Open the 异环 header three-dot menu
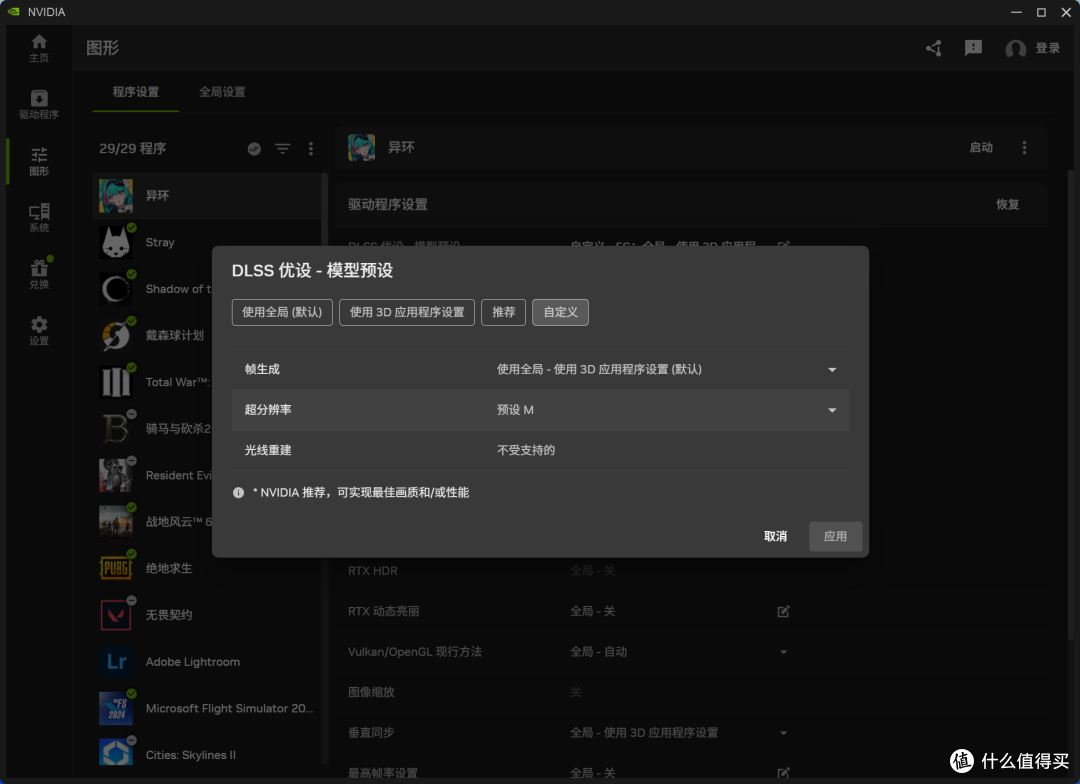The height and width of the screenshot is (784, 1080). tap(1024, 147)
